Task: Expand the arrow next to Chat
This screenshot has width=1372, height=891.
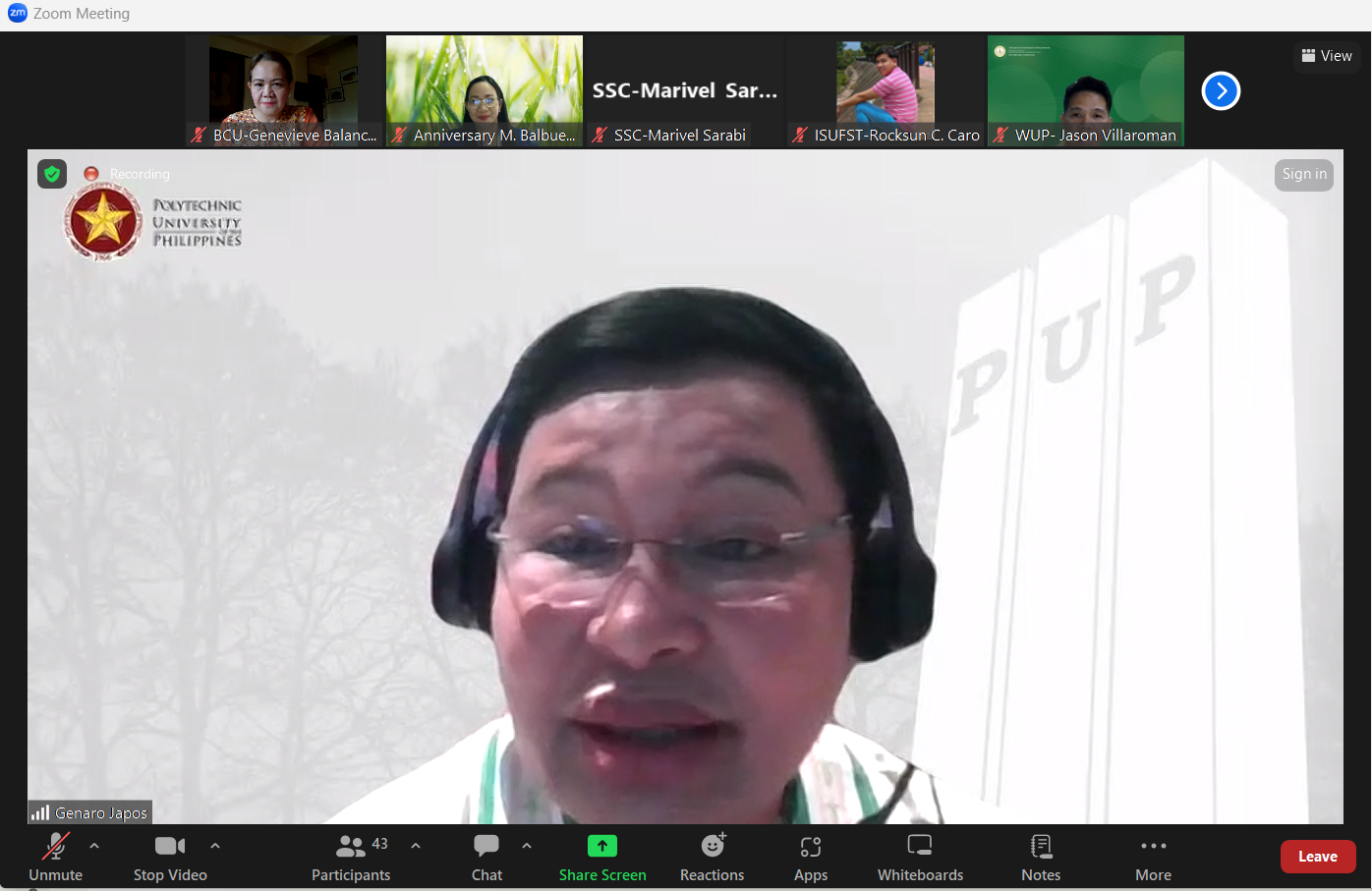Action: (x=527, y=845)
